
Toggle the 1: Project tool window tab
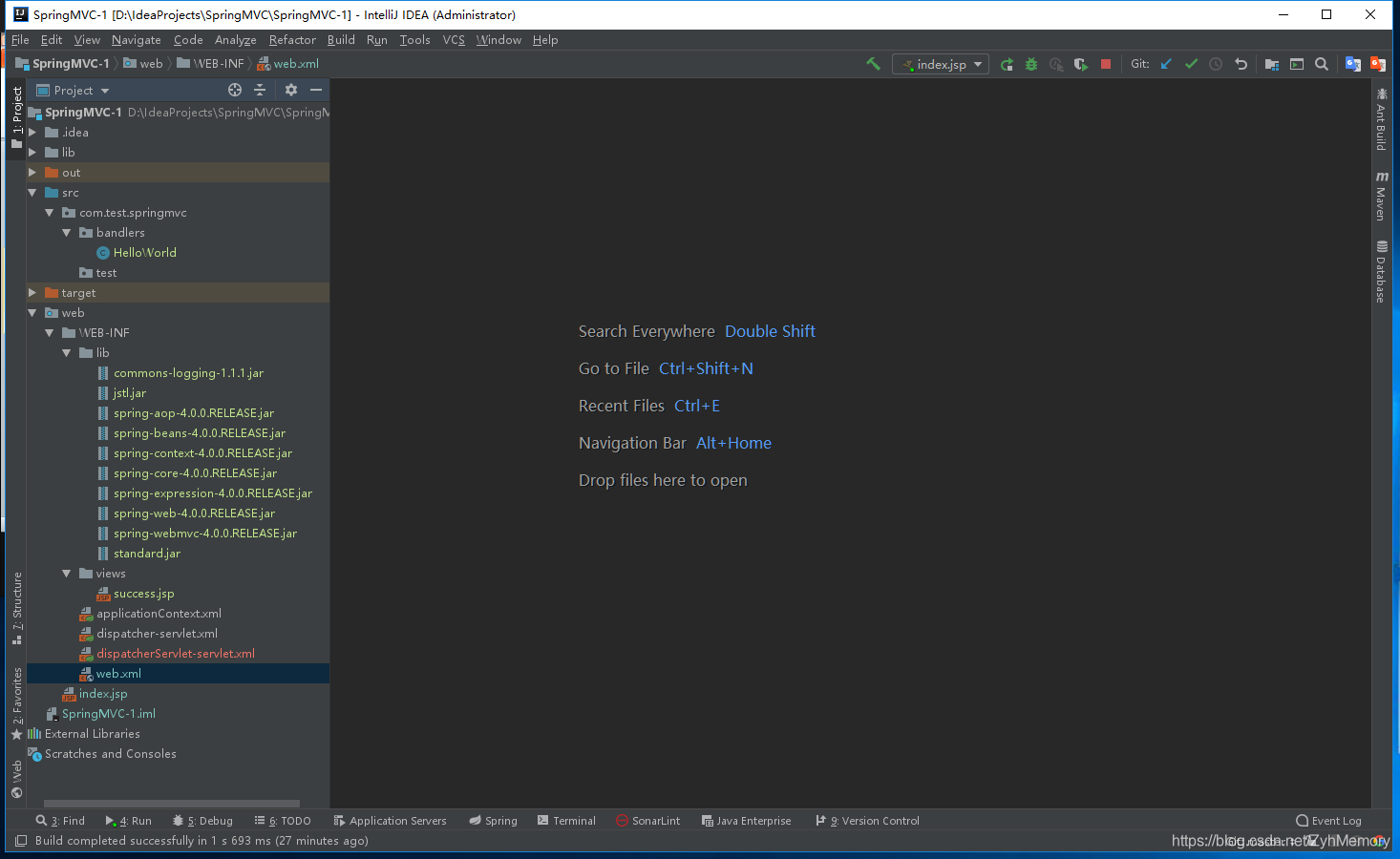point(16,117)
